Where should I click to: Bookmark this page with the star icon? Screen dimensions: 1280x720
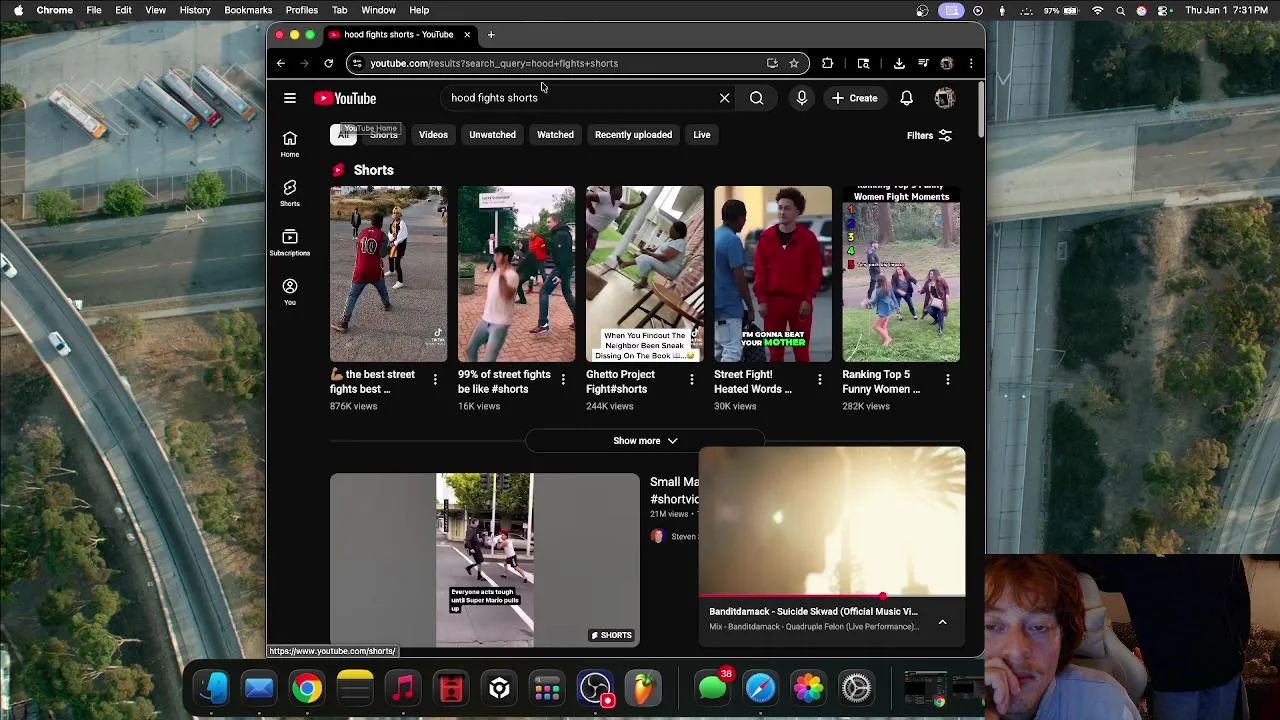click(794, 63)
